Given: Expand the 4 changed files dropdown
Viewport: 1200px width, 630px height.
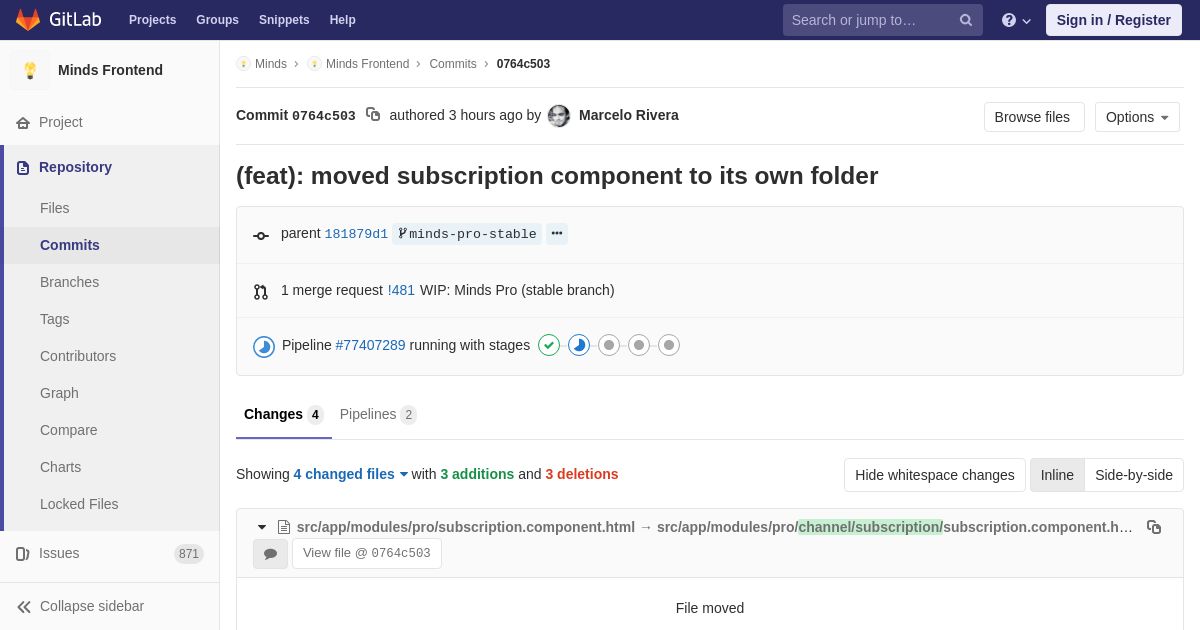Looking at the screenshot, I should [x=351, y=474].
